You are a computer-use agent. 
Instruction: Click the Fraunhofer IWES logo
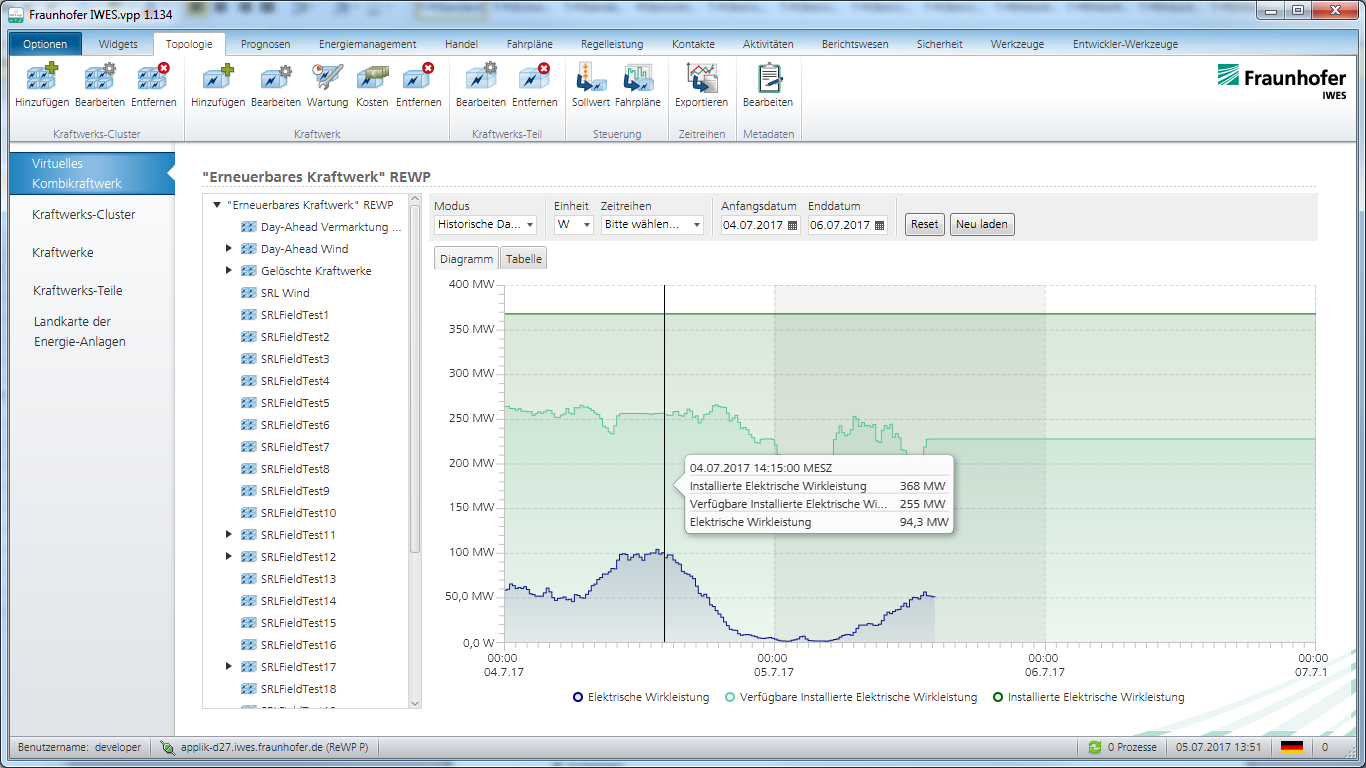pyautogui.click(x=1281, y=80)
